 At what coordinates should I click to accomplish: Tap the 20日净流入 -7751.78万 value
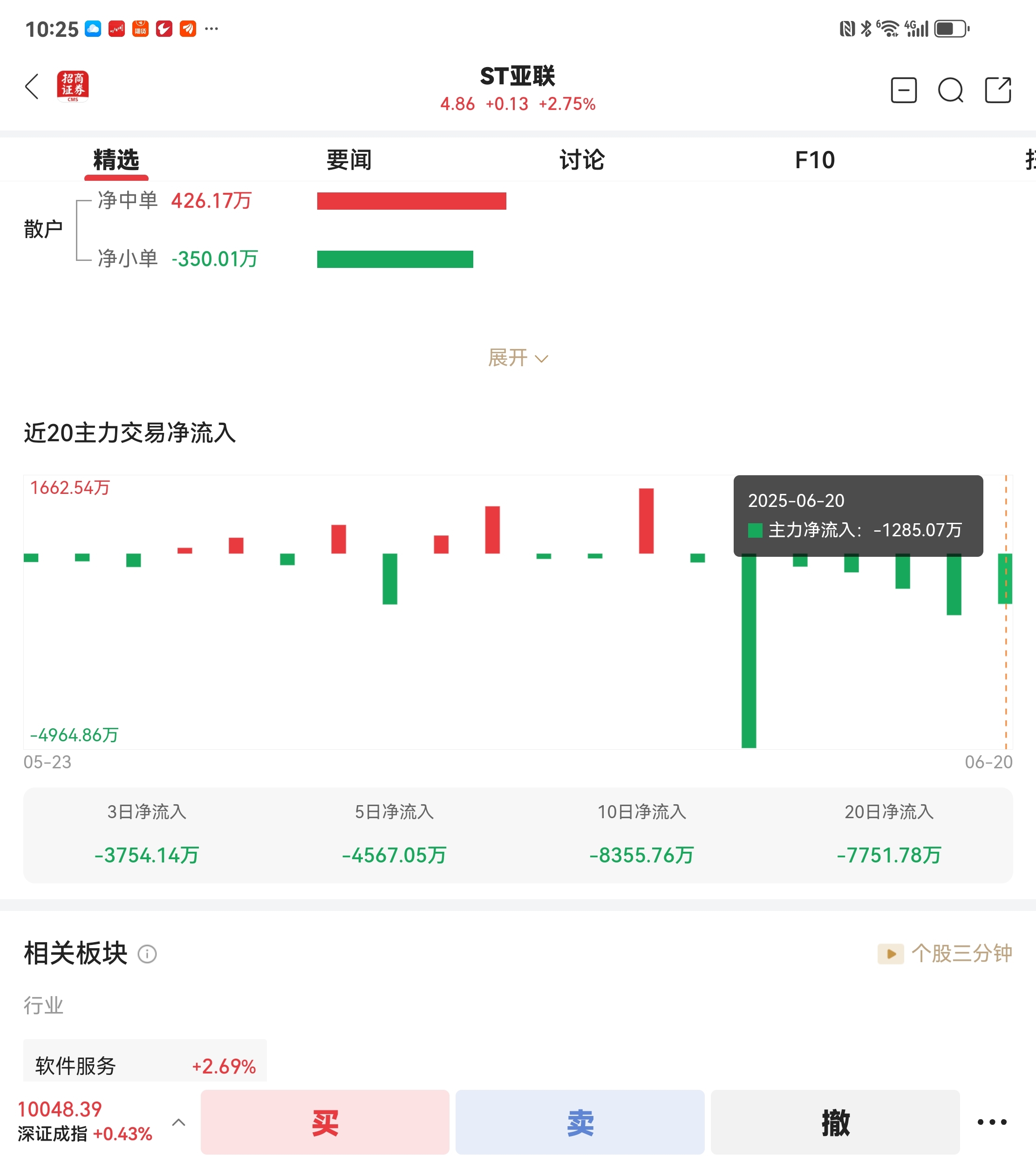pos(889,855)
